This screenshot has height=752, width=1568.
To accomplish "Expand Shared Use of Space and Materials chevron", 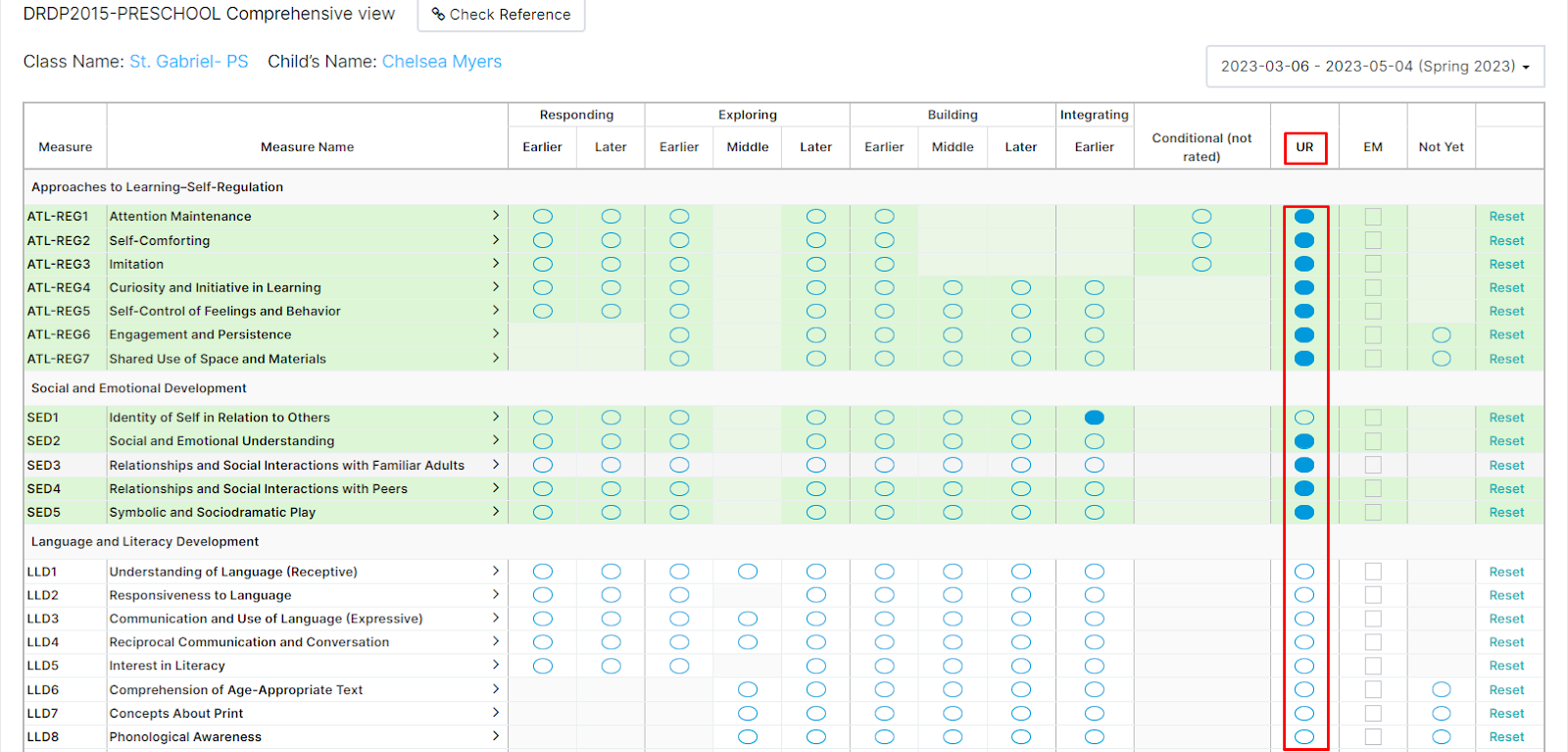I will (495, 358).
